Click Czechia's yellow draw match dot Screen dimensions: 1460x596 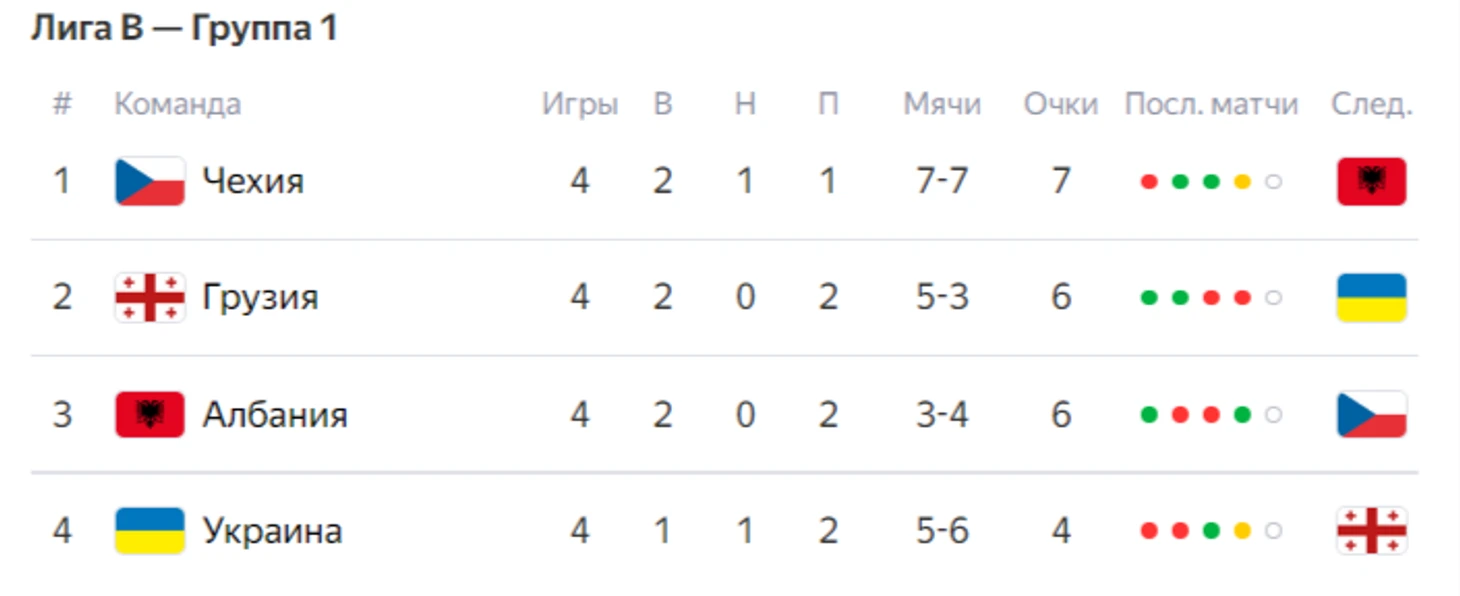1242,182
